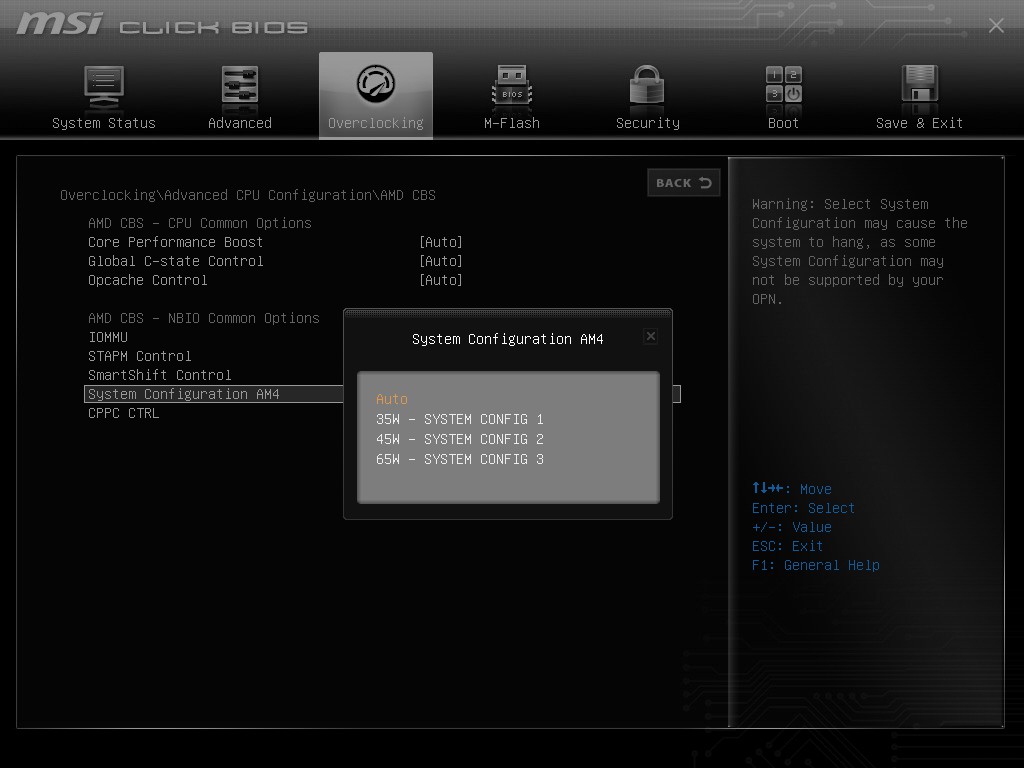Click the AMD CBS - CPU Common Options heading
Screen dimensions: 1024x768
[200, 223]
